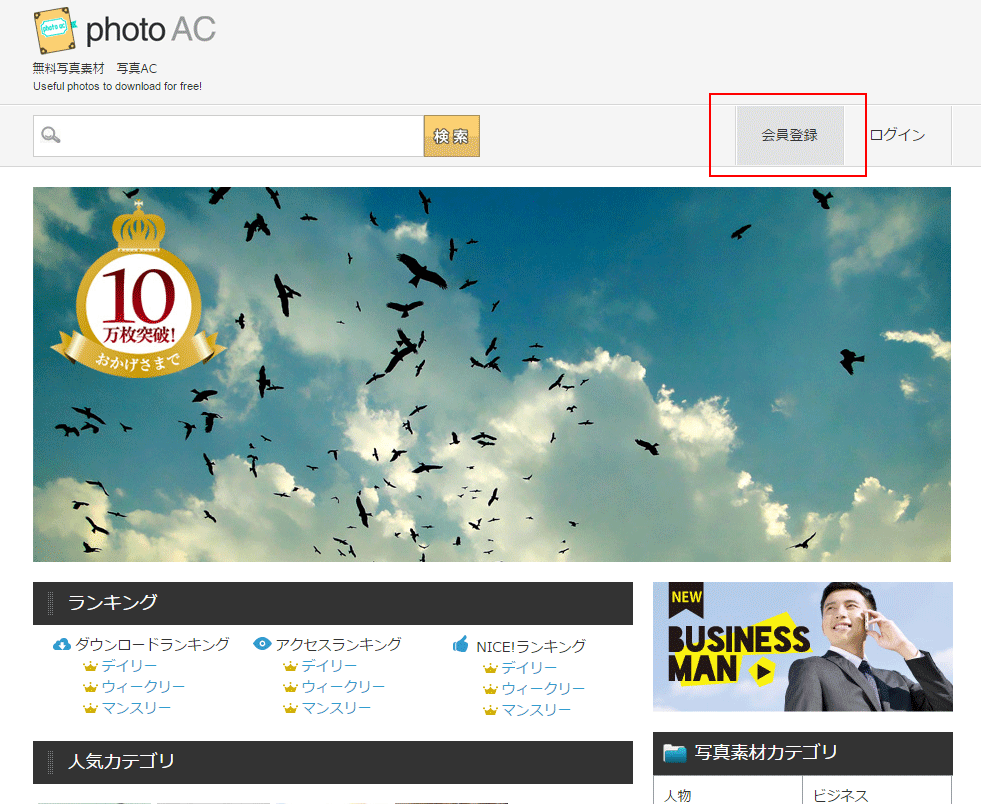Image resolution: width=981 pixels, height=804 pixels.
Task: Click folder icon in 写真素材カテゴリ header
Action: click(675, 753)
